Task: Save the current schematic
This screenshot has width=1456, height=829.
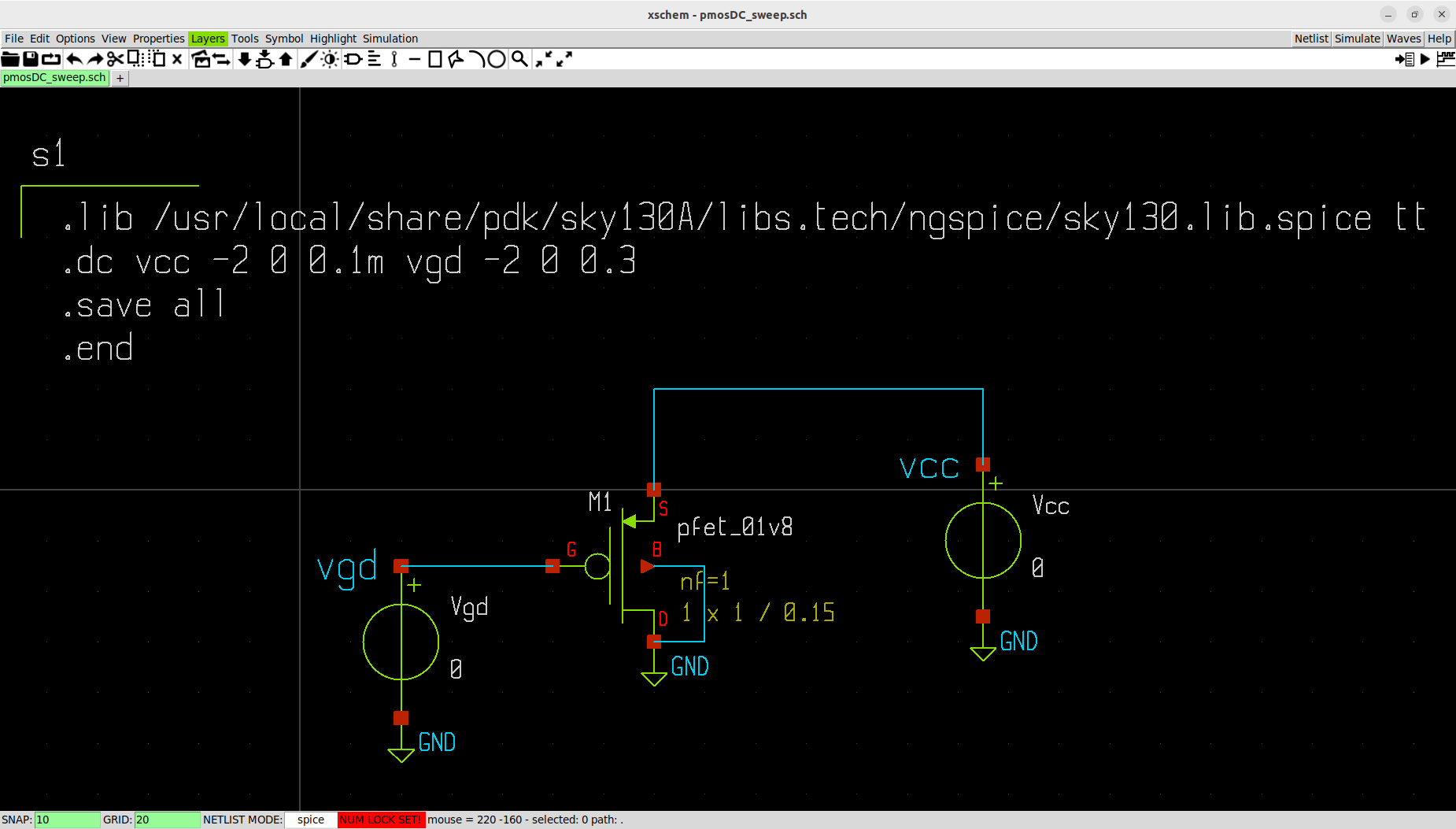Action: pos(31,58)
